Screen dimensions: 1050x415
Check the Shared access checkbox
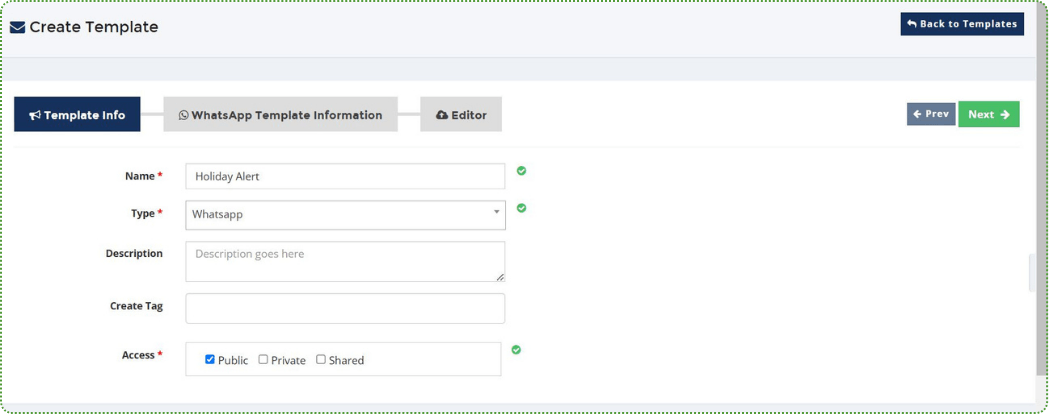tap(321, 359)
